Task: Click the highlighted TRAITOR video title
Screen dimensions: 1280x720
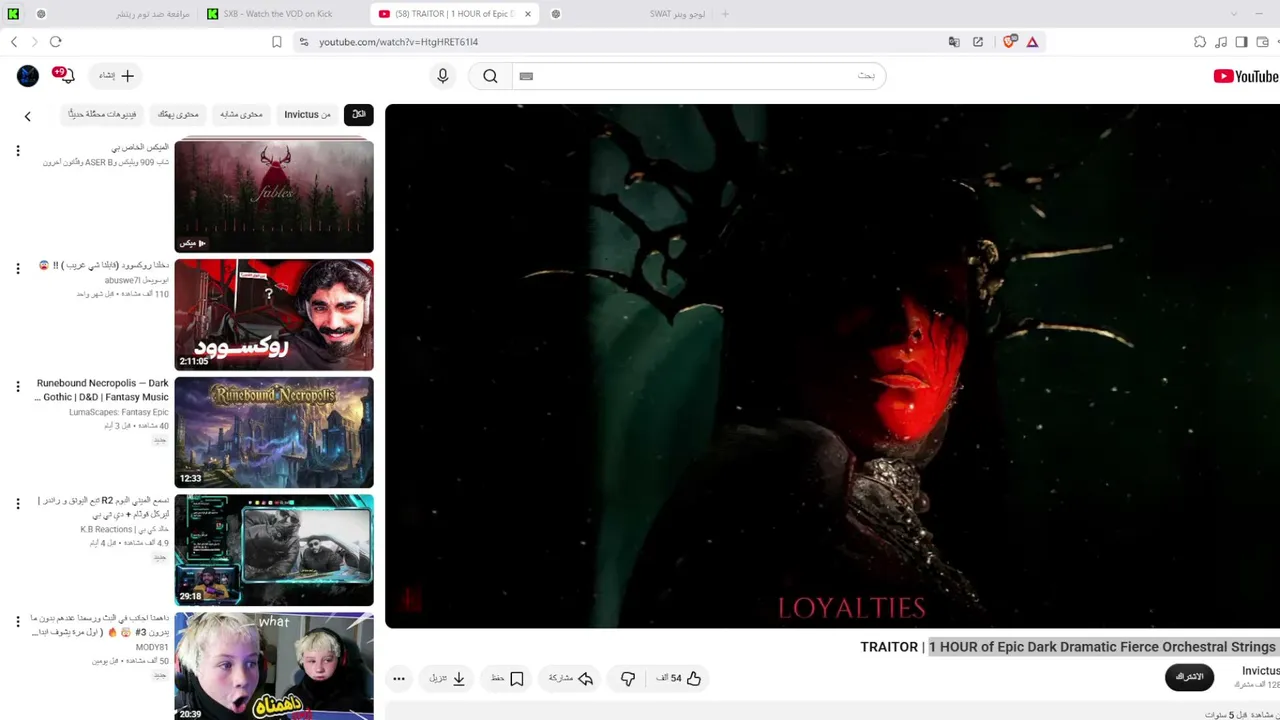Action: [x=1068, y=647]
